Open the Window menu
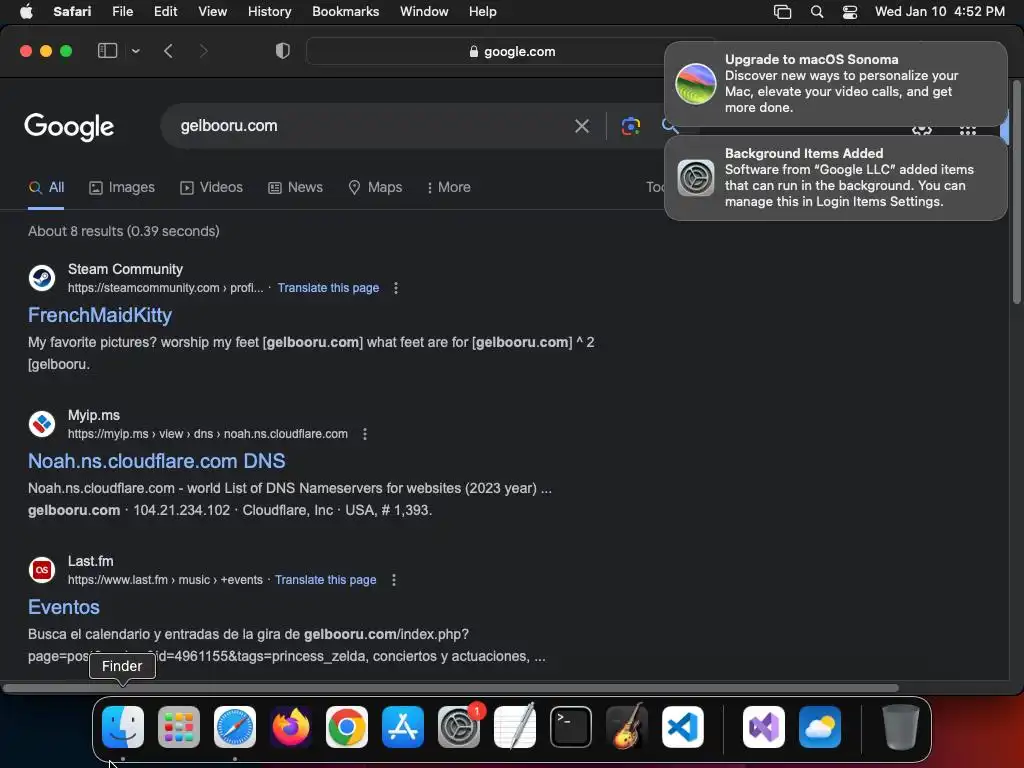This screenshot has height=768, width=1024. click(424, 12)
